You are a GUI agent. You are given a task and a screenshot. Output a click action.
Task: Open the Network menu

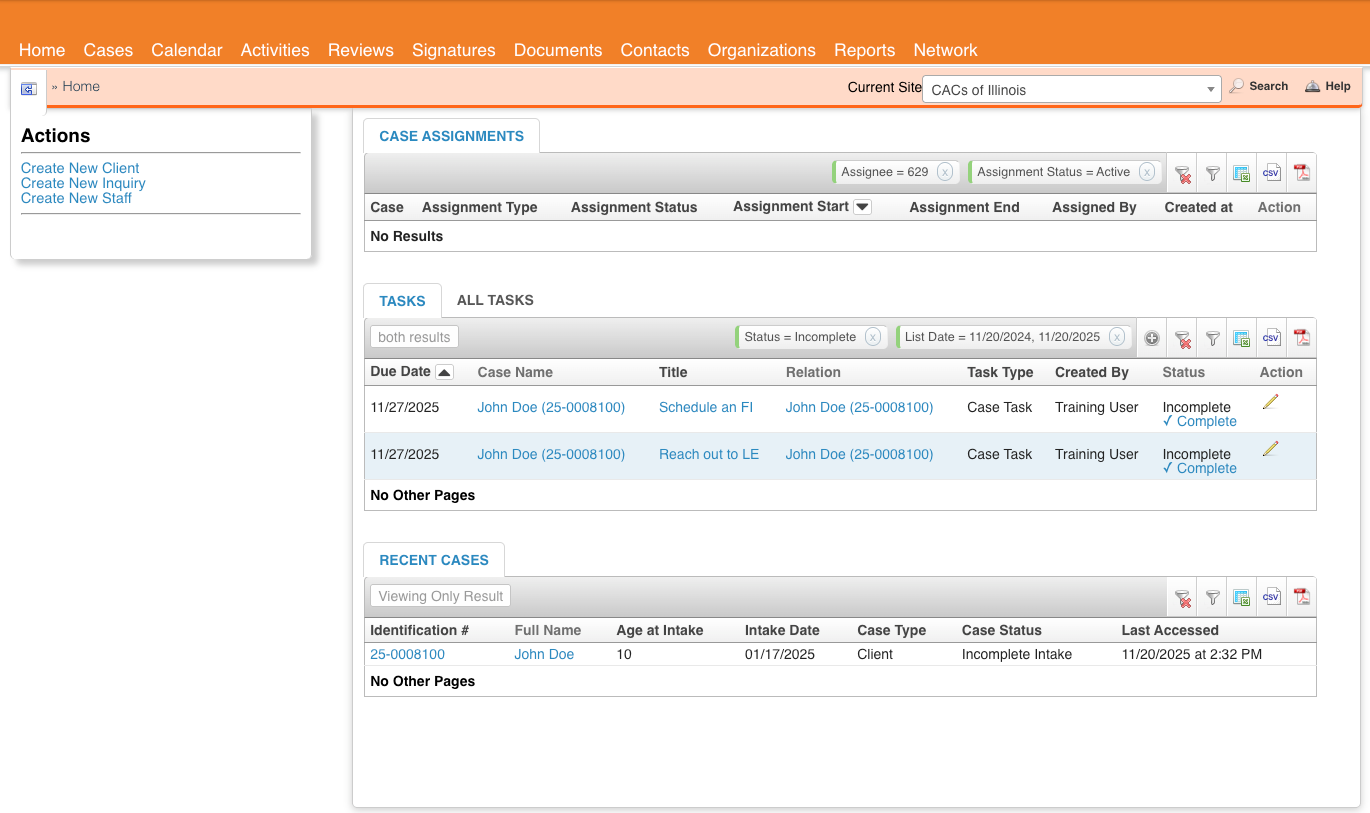pos(945,50)
